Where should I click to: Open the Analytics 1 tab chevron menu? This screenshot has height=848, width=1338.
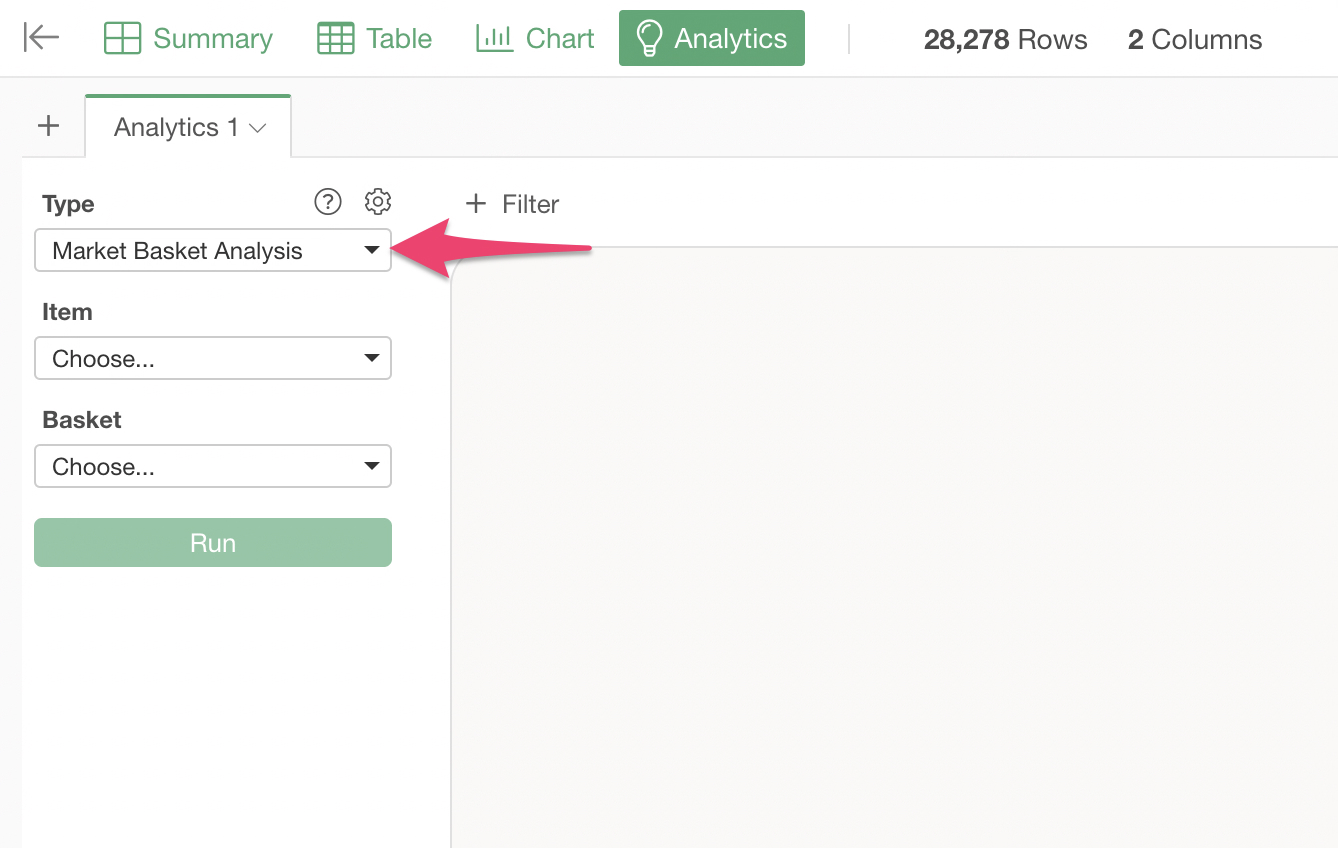[258, 128]
